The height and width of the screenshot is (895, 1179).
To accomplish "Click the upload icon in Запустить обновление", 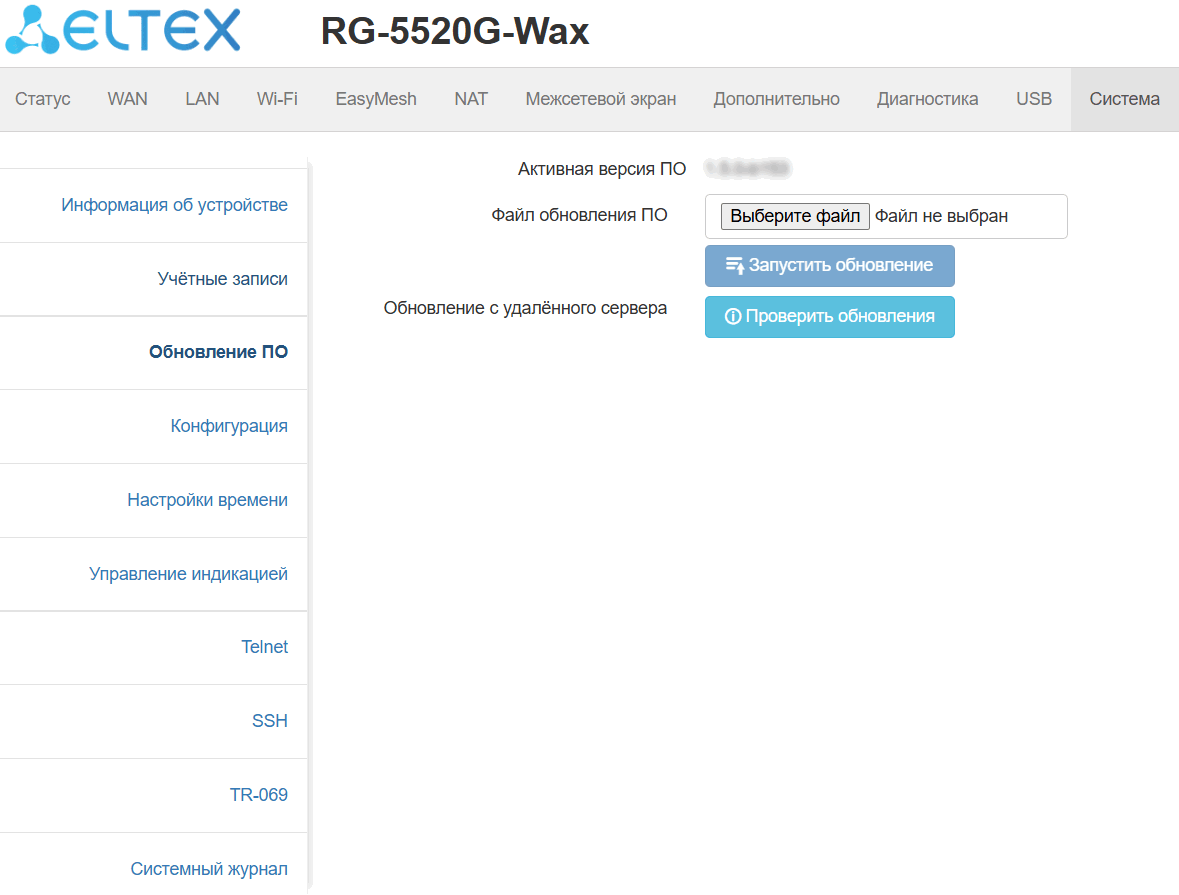I will [735, 265].
